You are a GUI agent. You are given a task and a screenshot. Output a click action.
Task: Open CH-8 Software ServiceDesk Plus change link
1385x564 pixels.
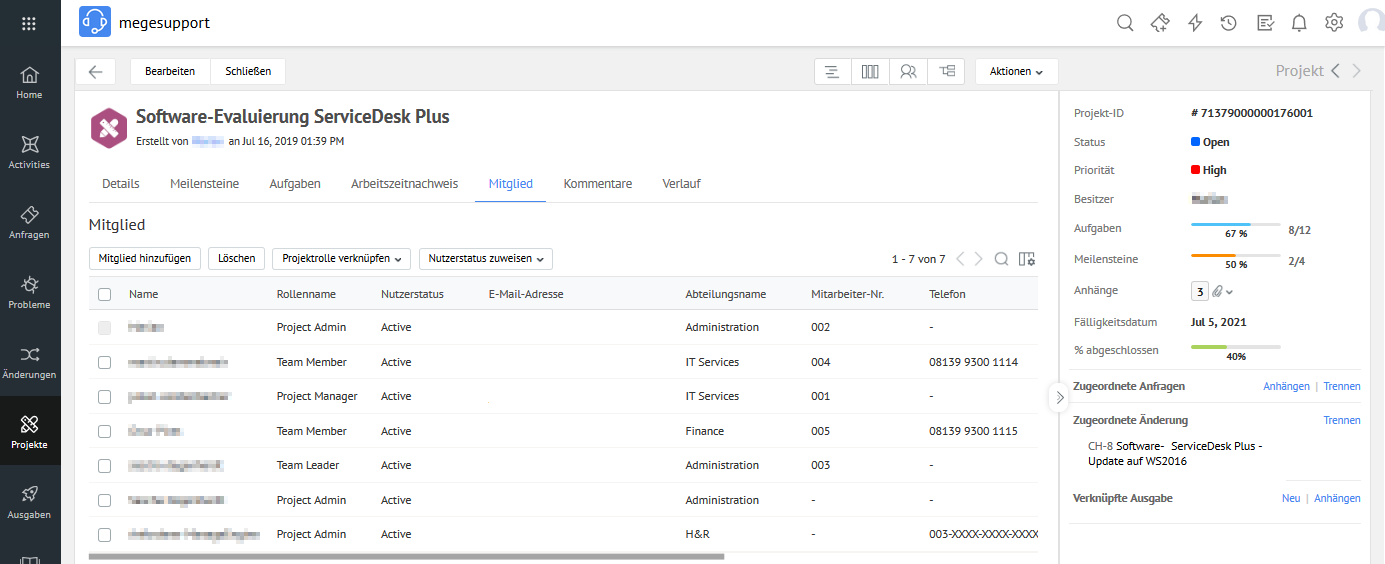(1176, 454)
